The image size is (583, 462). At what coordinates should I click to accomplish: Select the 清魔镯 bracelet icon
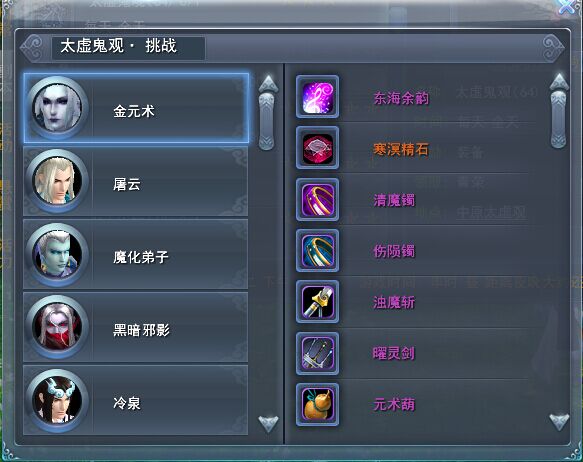pyautogui.click(x=317, y=200)
